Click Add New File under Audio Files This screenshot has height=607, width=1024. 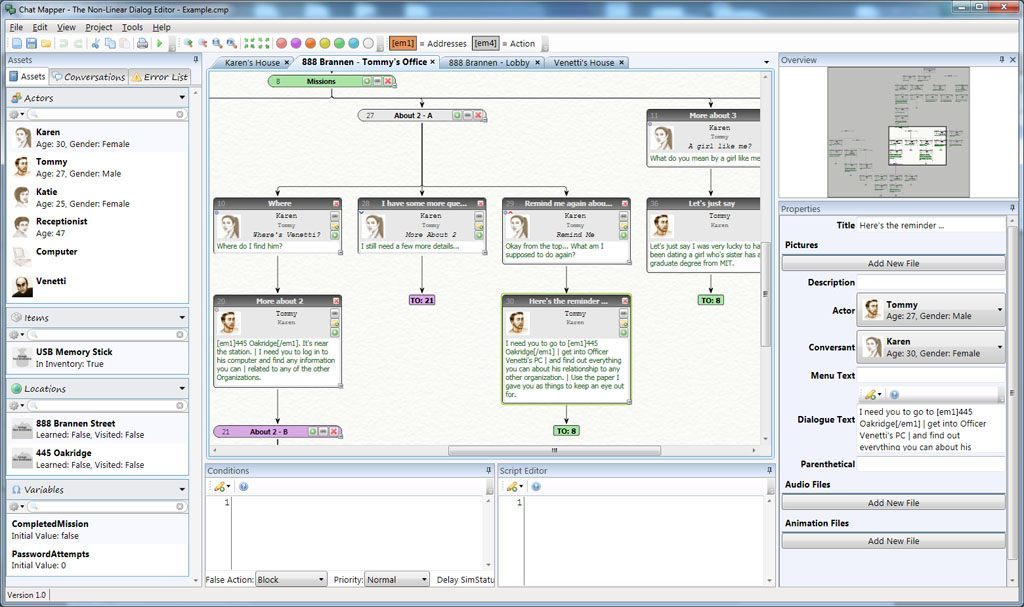coord(893,503)
